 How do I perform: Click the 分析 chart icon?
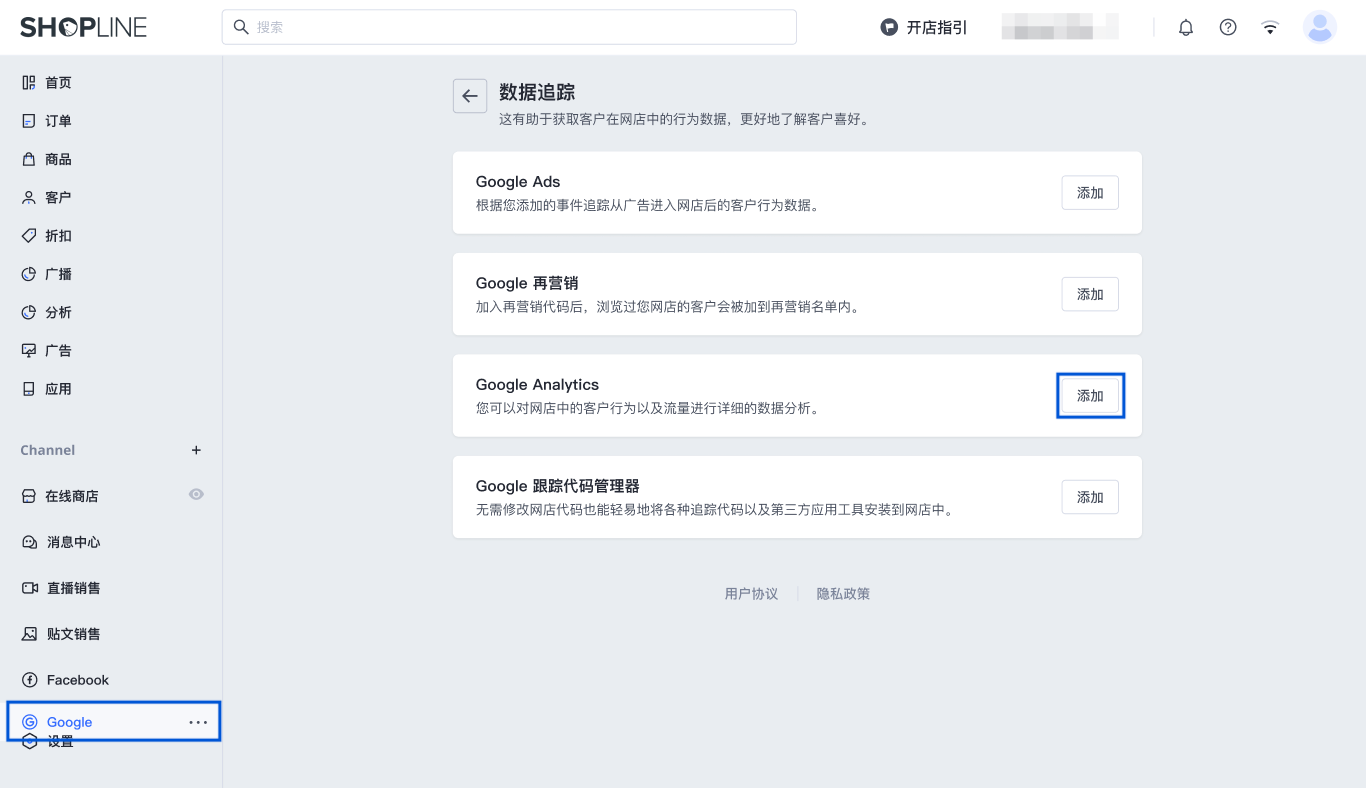point(29,312)
